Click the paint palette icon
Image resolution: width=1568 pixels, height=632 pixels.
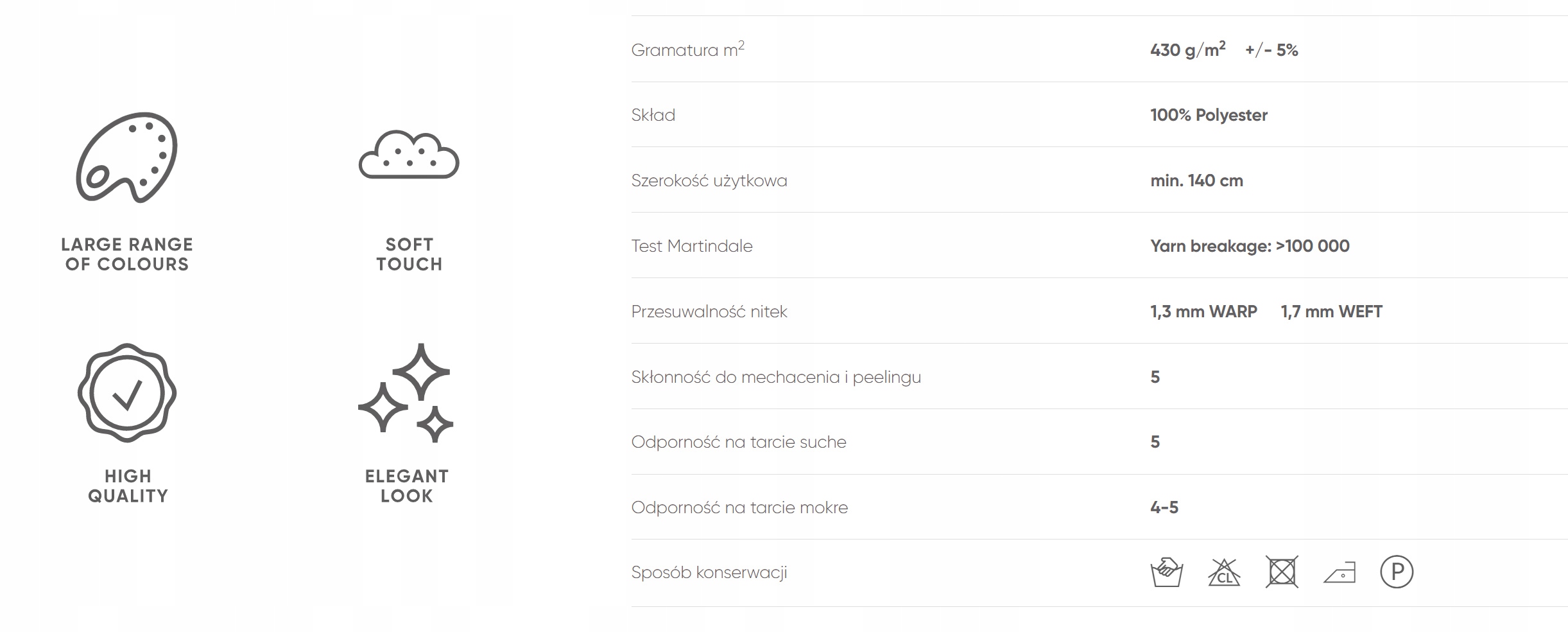pos(126,157)
